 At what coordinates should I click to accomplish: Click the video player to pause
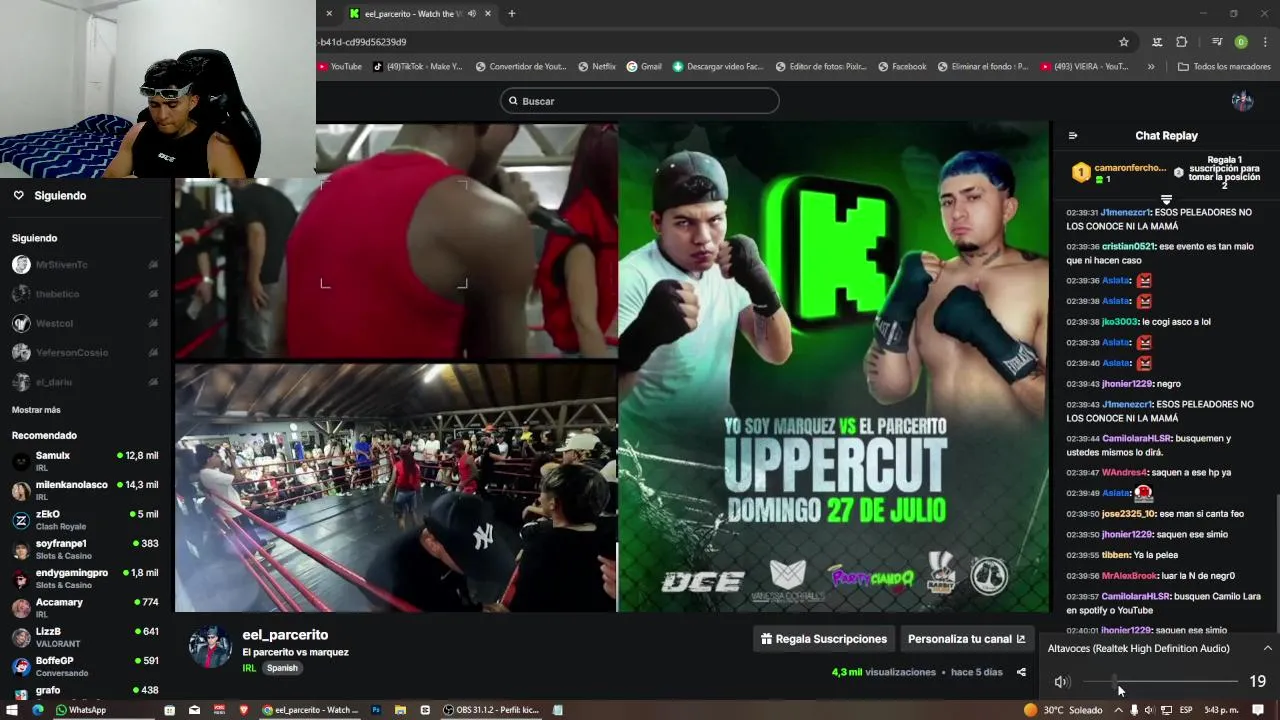click(x=612, y=367)
